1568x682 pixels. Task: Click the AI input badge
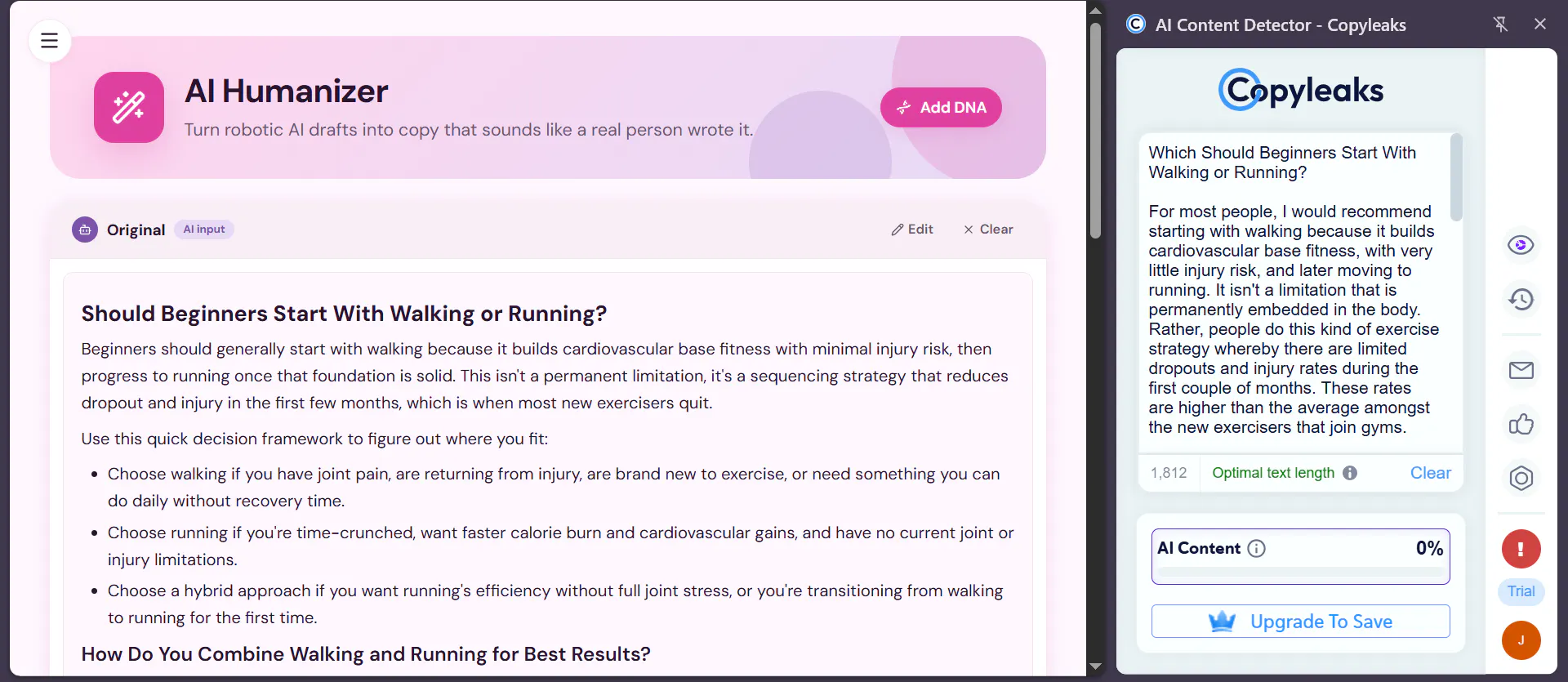tap(204, 230)
